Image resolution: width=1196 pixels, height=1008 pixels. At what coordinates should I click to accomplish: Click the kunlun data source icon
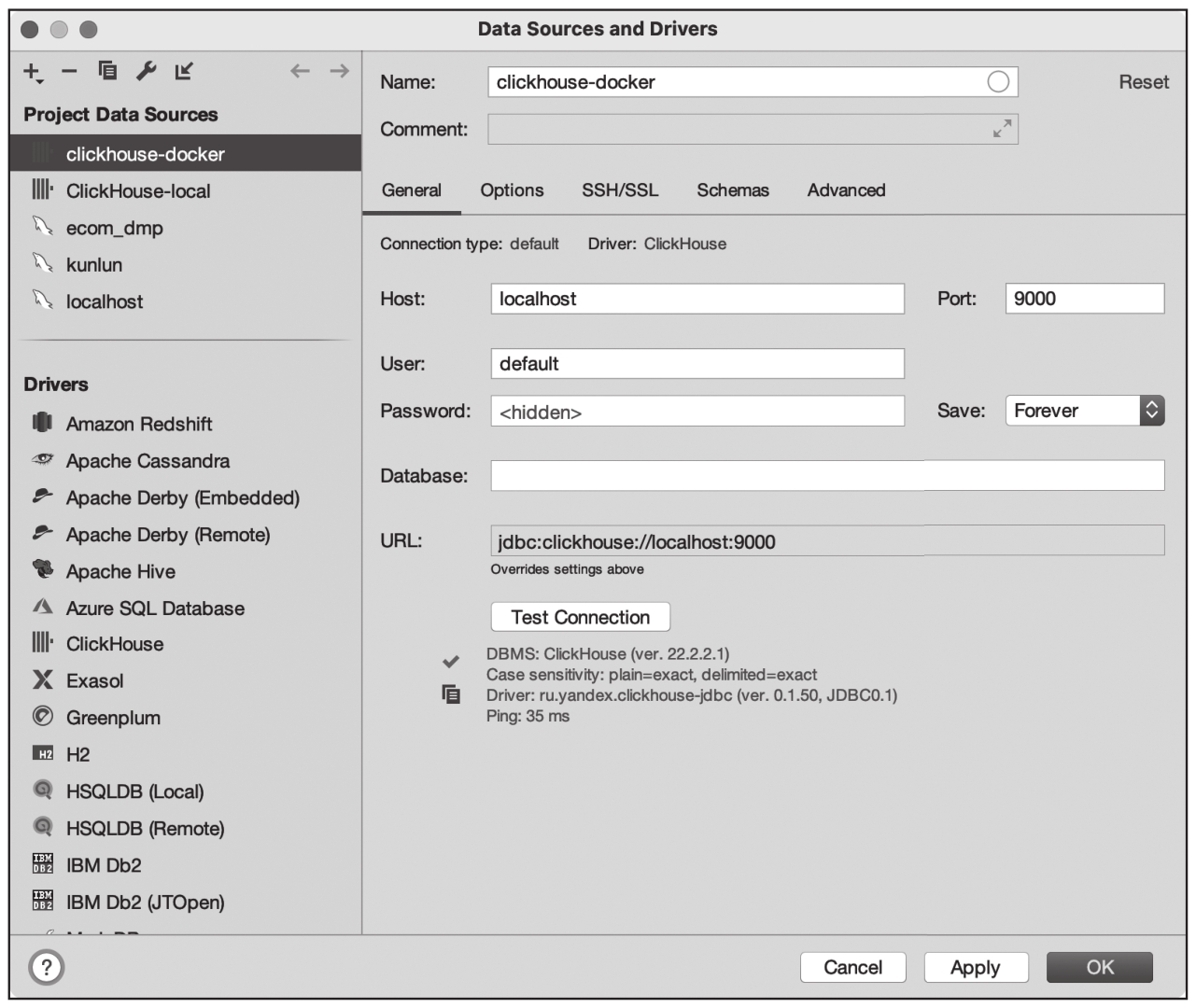42,263
